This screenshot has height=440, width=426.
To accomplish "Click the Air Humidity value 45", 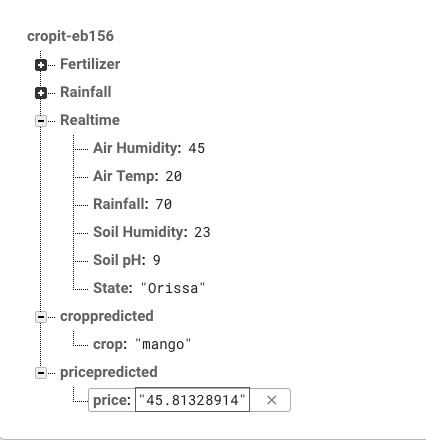I will pyautogui.click(x=196, y=148).
